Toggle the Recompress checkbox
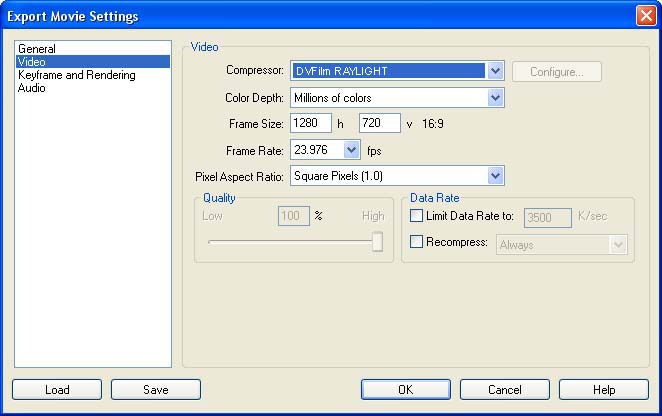Screen dimensions: 662x416 pos(416,242)
